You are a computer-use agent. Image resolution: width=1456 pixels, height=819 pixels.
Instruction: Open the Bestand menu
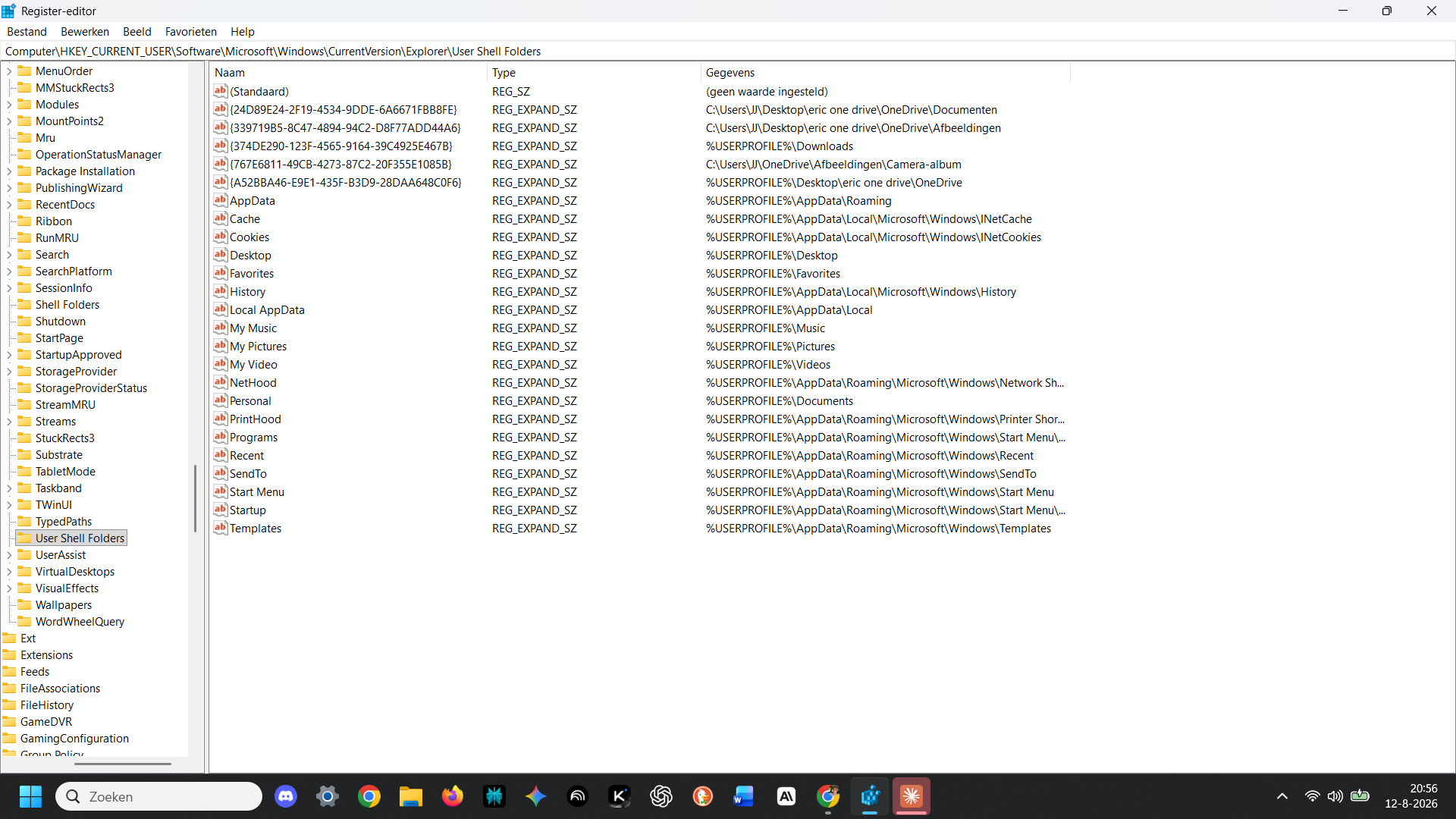point(27,32)
